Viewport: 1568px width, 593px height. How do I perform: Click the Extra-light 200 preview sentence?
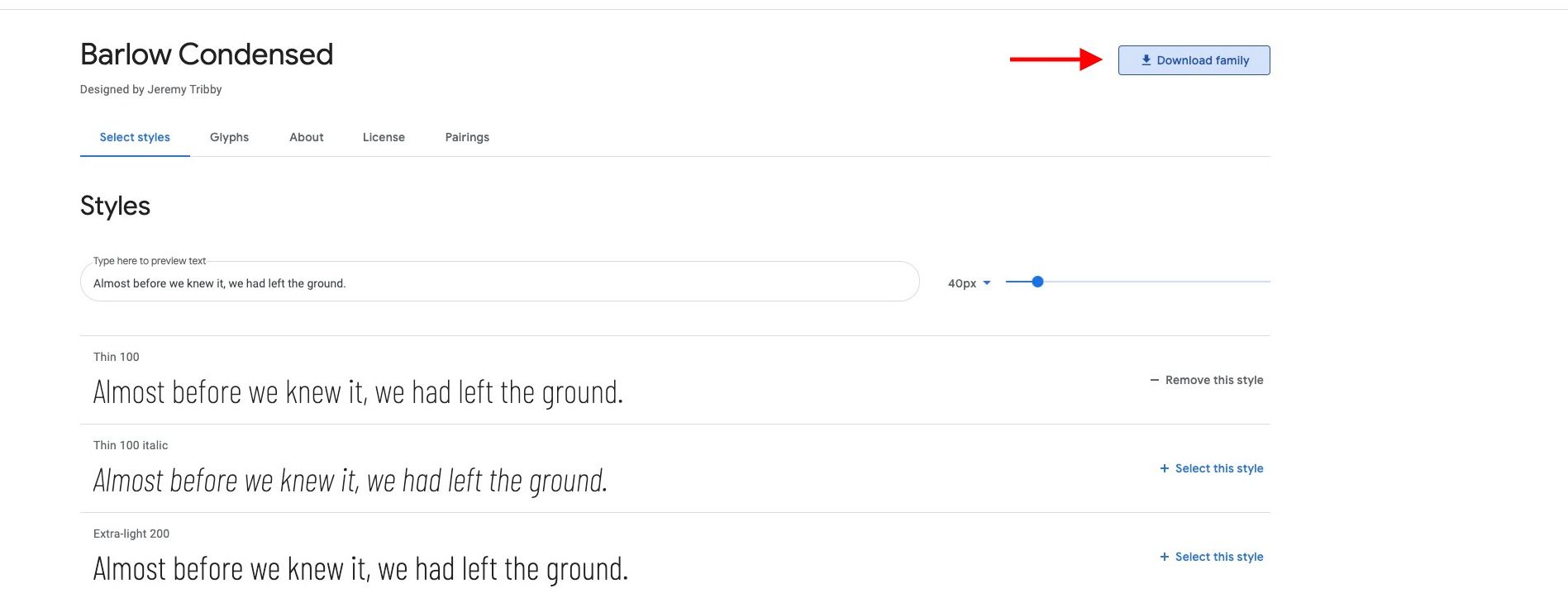360,569
